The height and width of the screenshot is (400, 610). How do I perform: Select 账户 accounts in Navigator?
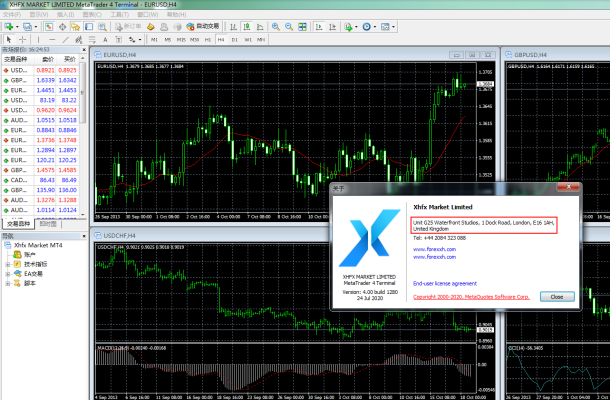(30, 254)
